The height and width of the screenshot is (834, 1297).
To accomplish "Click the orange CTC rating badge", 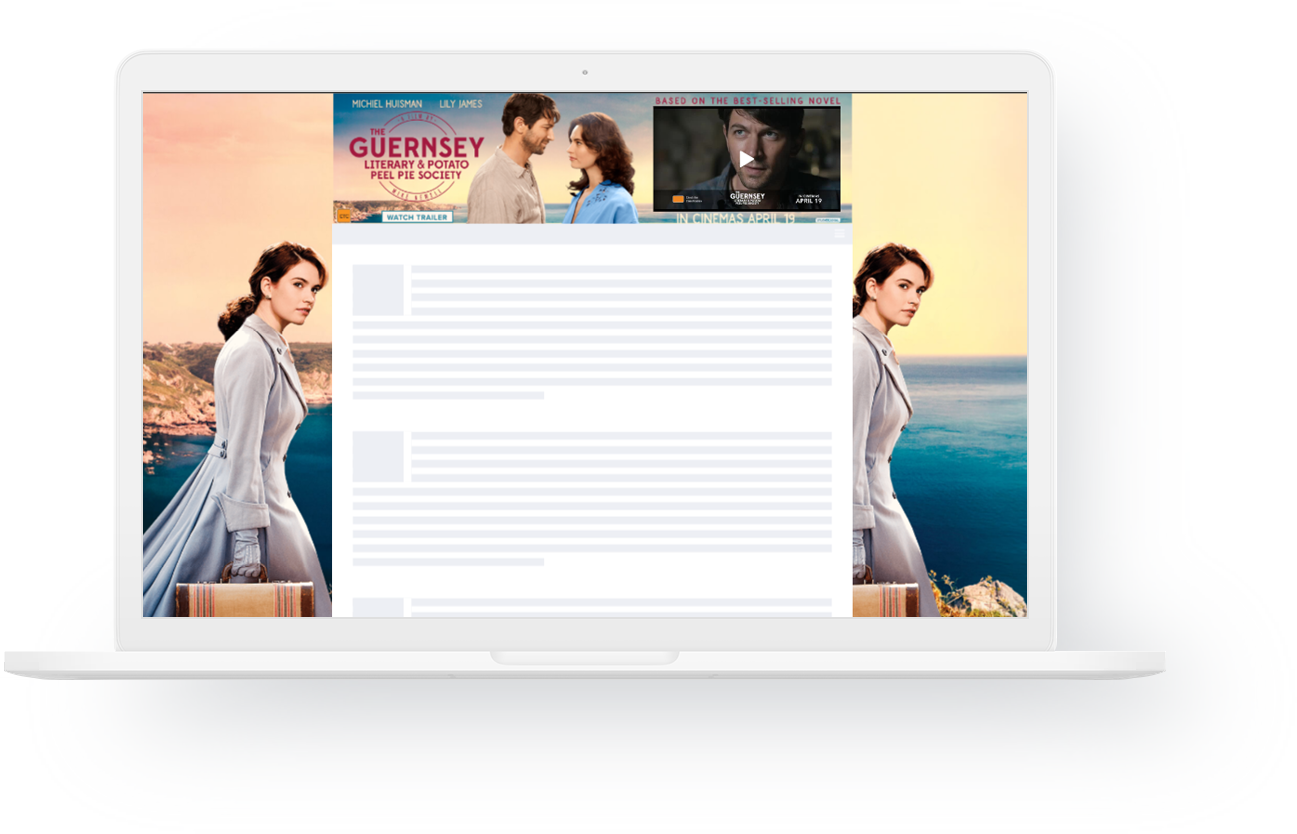I will (x=344, y=215).
